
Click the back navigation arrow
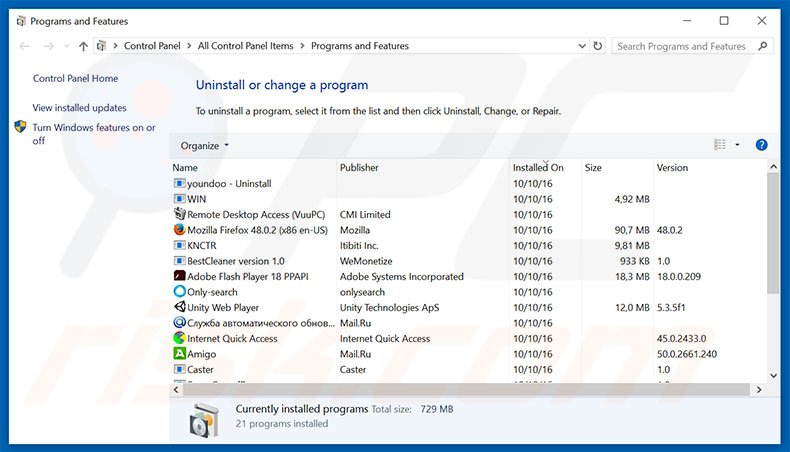pos(24,46)
